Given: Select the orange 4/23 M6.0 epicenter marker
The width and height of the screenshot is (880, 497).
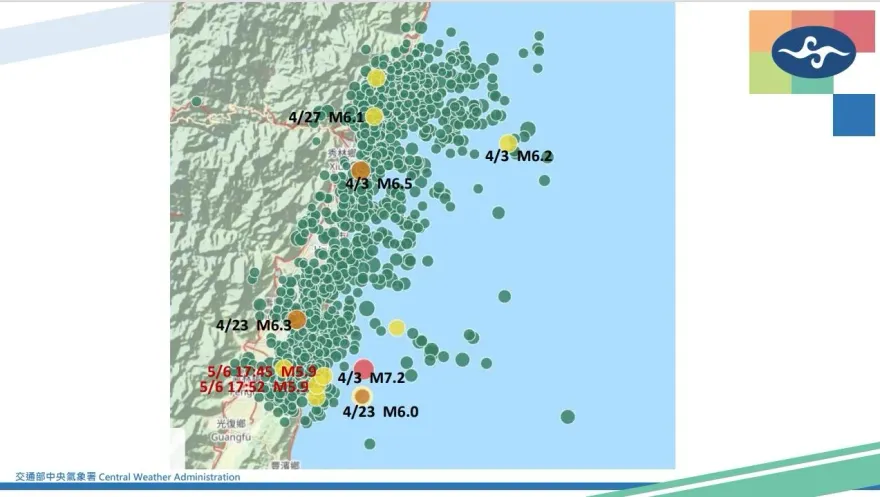Looking at the screenshot, I should pos(363,395).
